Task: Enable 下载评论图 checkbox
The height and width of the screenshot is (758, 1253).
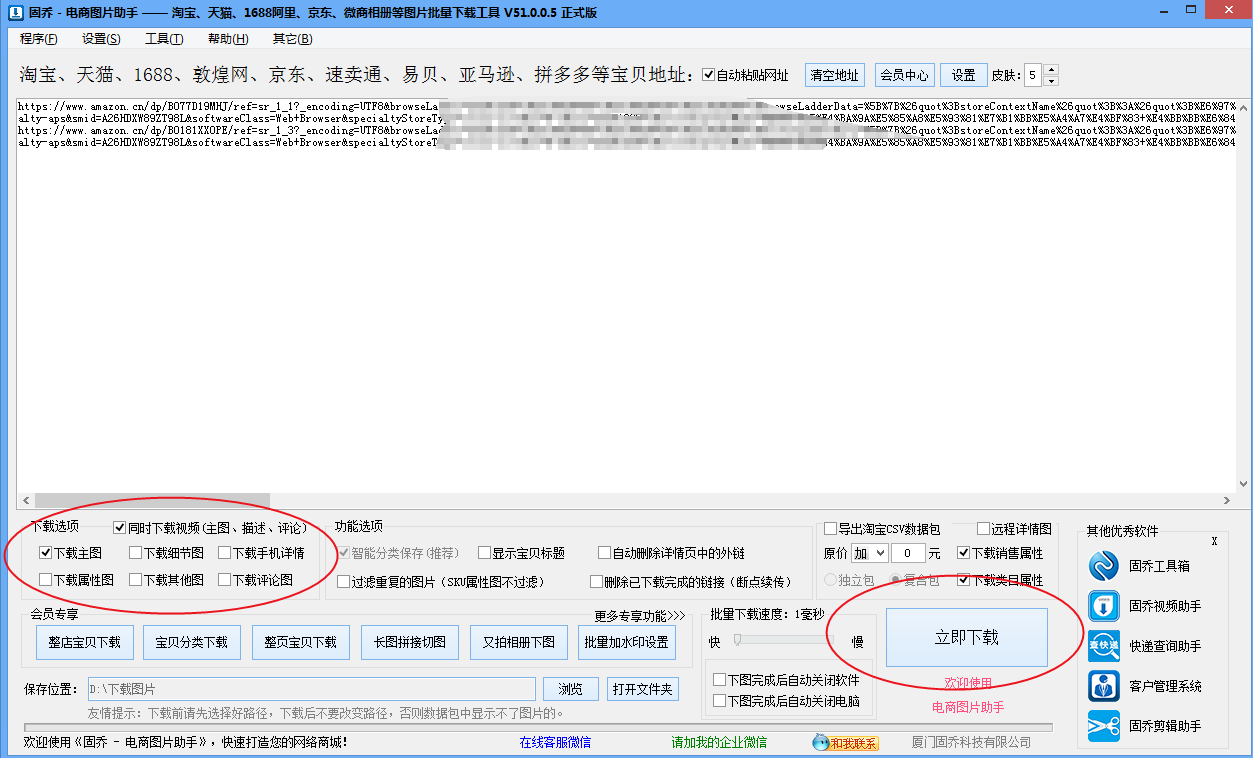Action: tap(224, 579)
